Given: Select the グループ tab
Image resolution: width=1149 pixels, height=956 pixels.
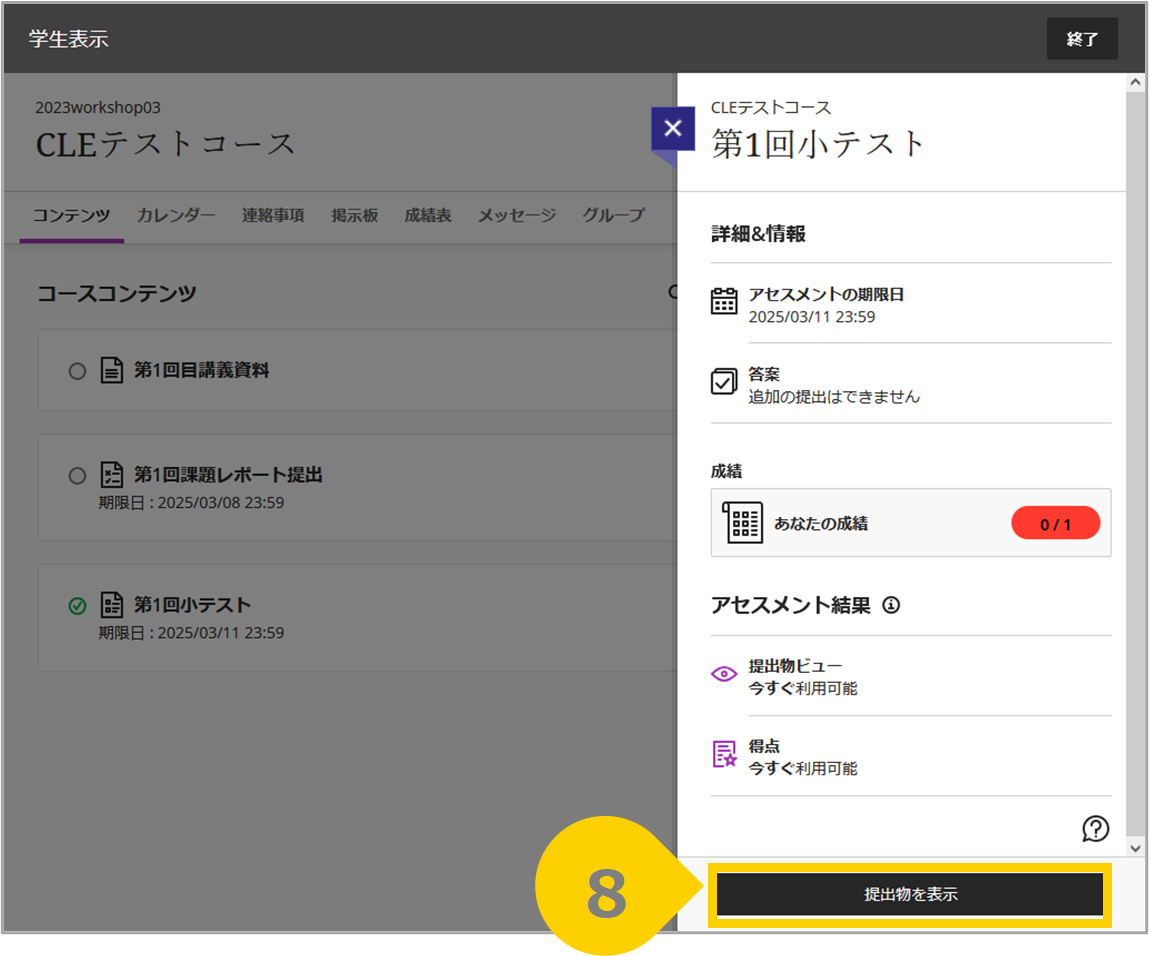Looking at the screenshot, I should [613, 215].
